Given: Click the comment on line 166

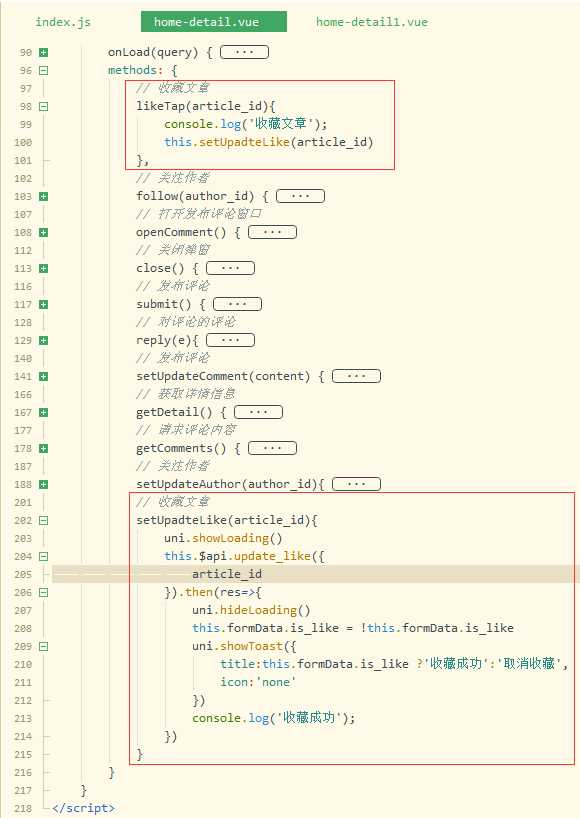Looking at the screenshot, I should tap(186, 394).
